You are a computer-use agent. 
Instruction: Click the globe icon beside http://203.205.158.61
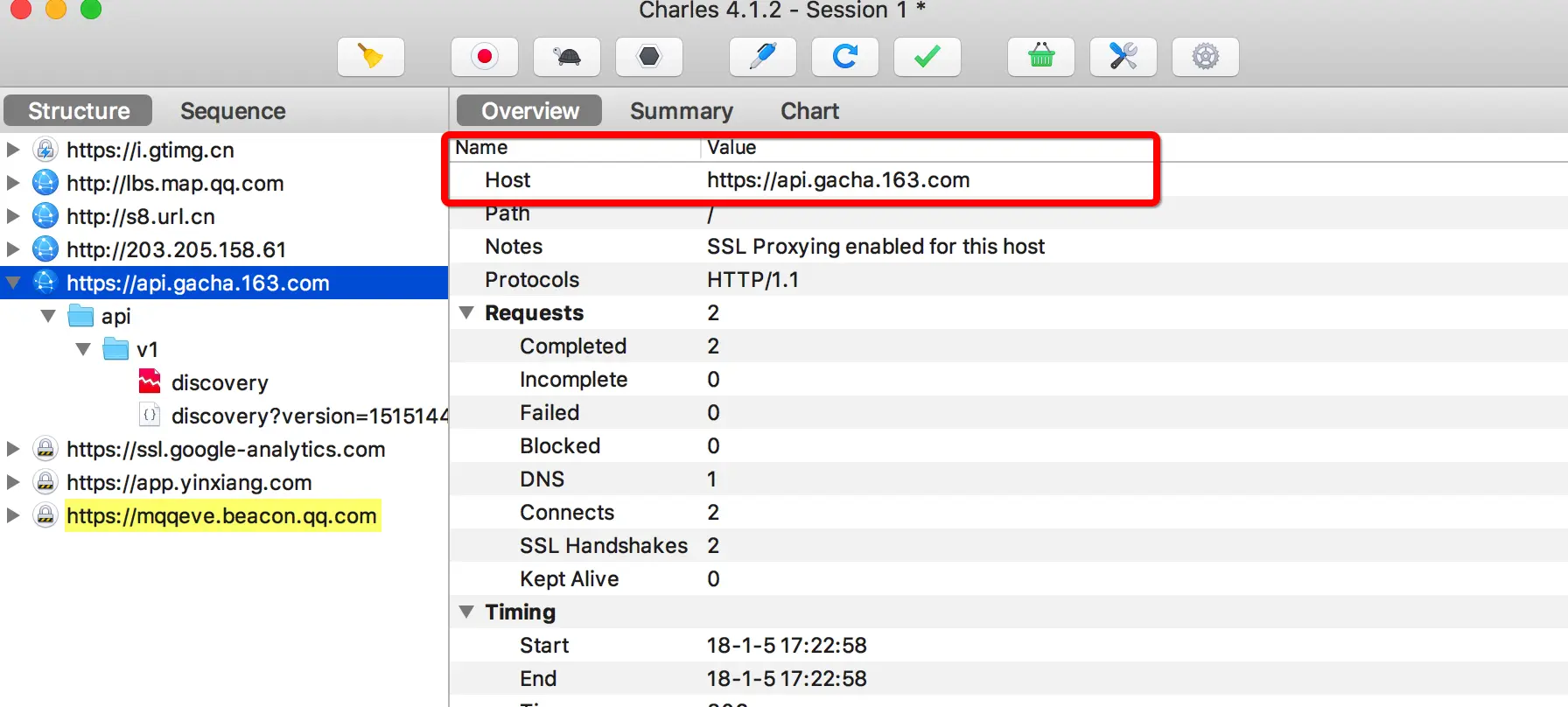(x=45, y=249)
